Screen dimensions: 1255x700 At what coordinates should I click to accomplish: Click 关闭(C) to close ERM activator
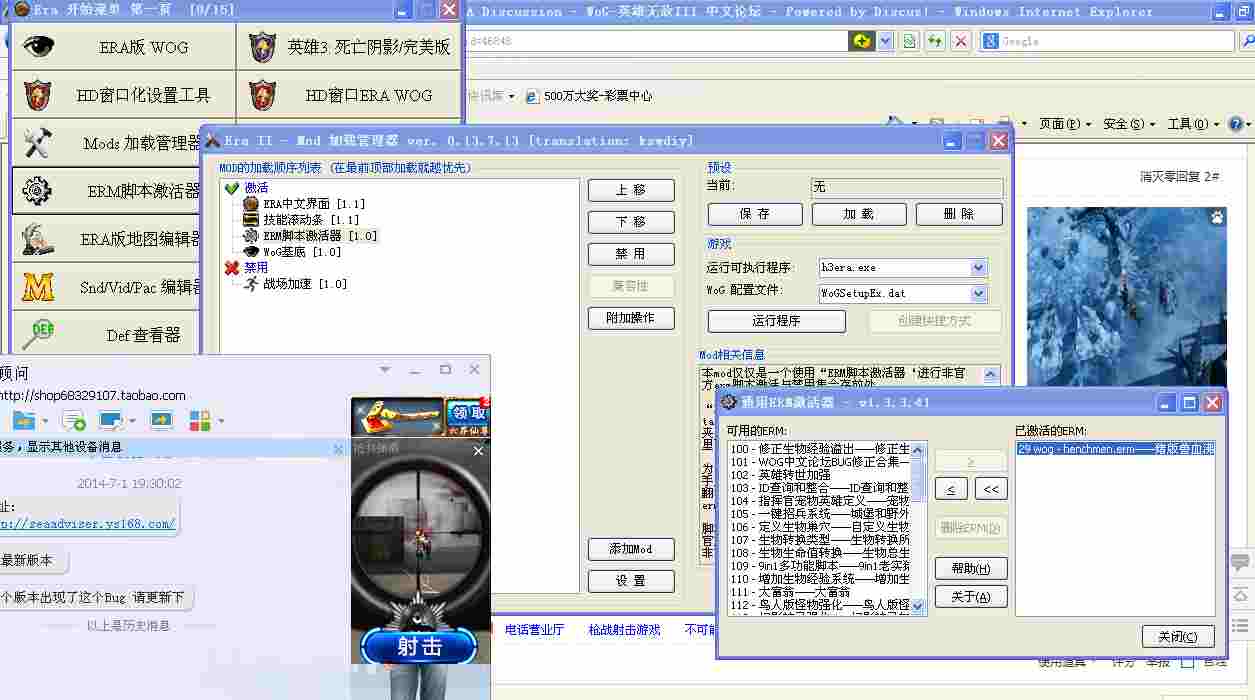click(1178, 637)
